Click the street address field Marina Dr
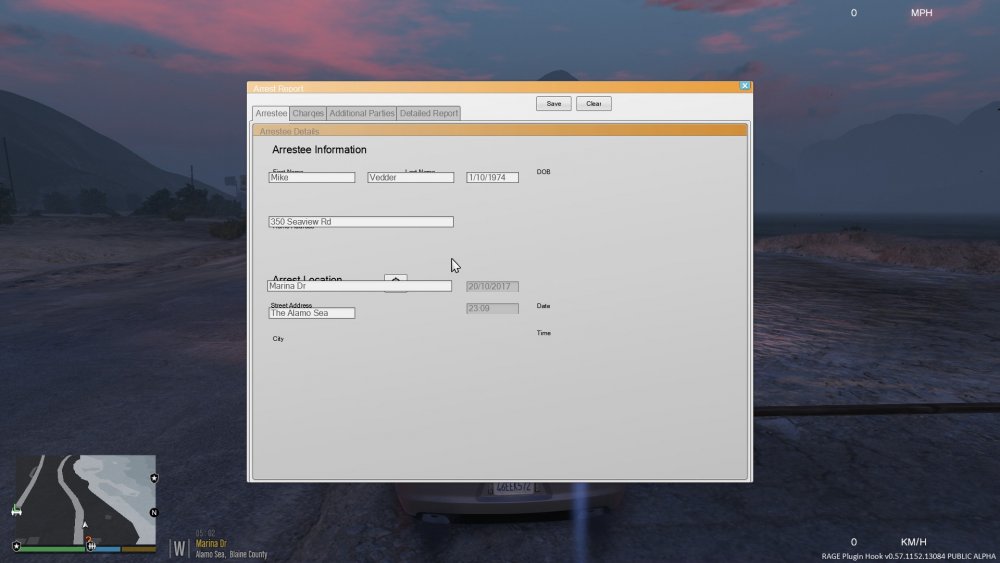The width and height of the screenshot is (1000, 563). pos(359,286)
